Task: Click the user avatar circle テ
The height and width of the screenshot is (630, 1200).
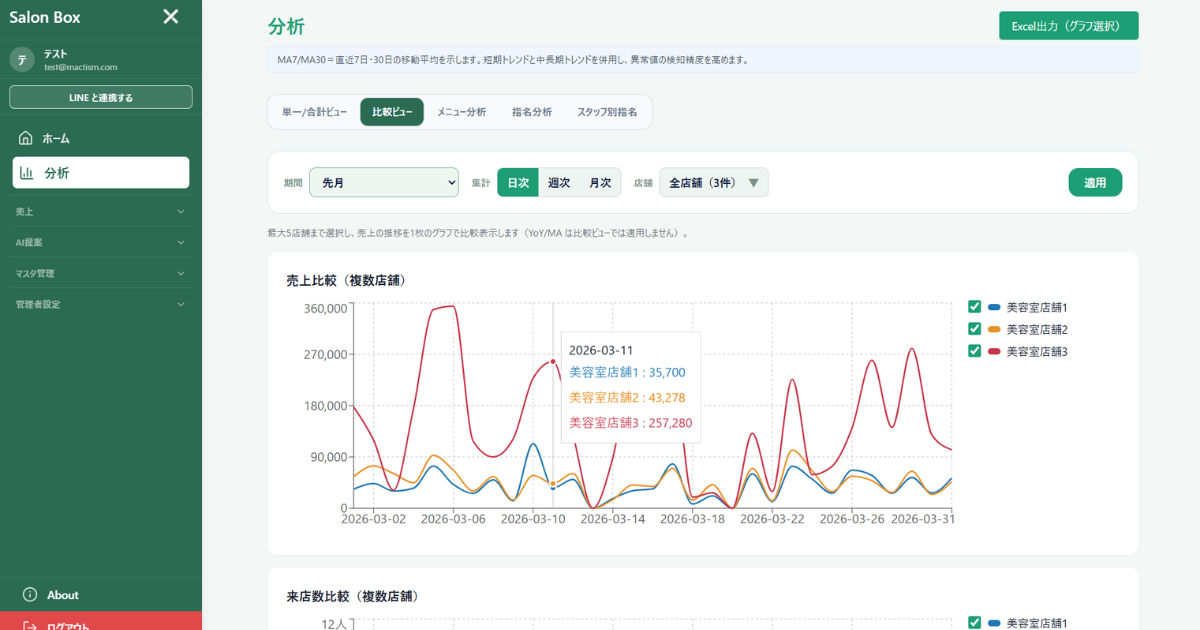Action: (x=22, y=60)
